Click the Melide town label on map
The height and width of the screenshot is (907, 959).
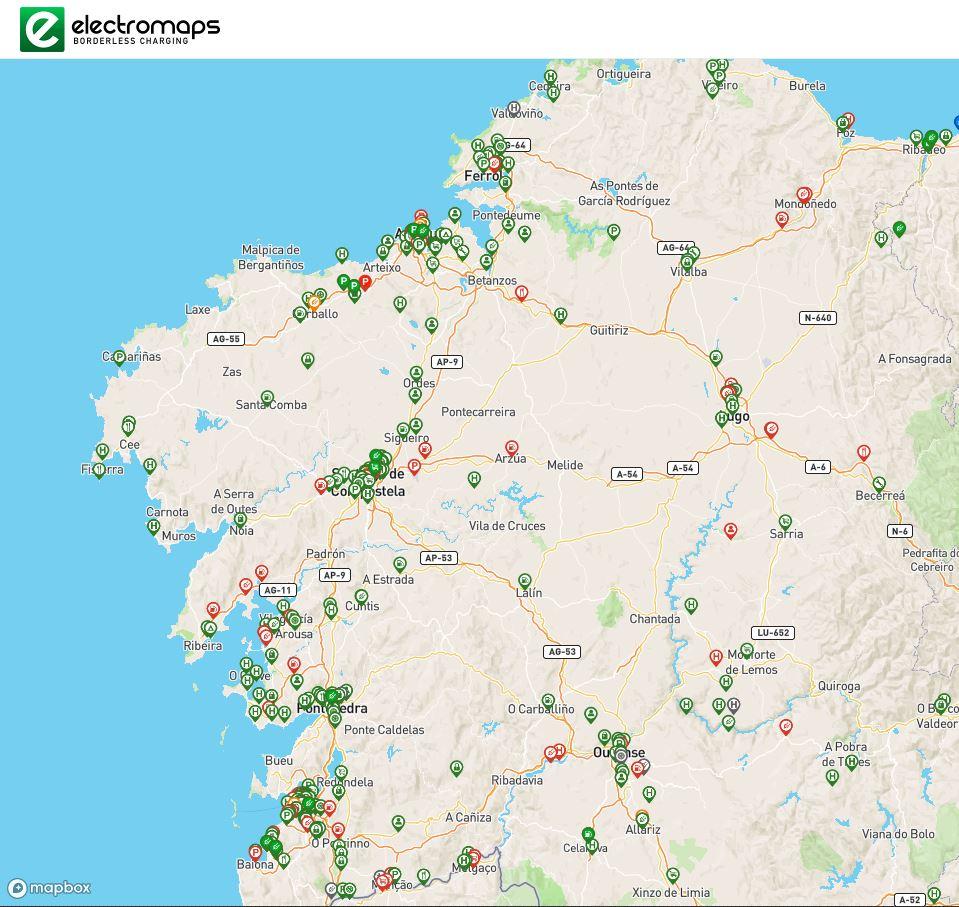(565, 465)
